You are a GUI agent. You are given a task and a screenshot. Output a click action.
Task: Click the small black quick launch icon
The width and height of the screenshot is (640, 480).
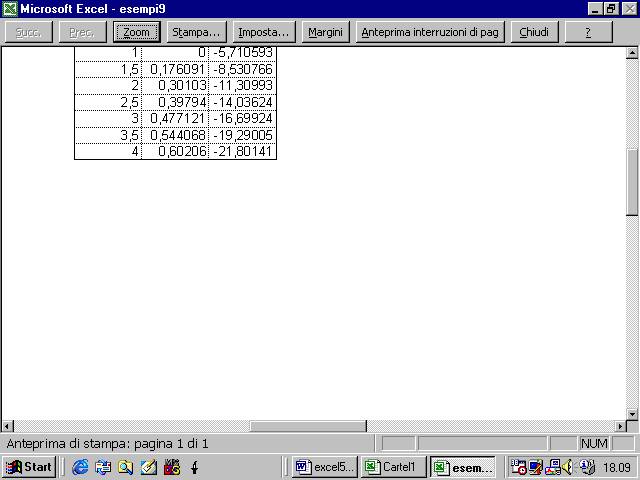click(x=195, y=467)
